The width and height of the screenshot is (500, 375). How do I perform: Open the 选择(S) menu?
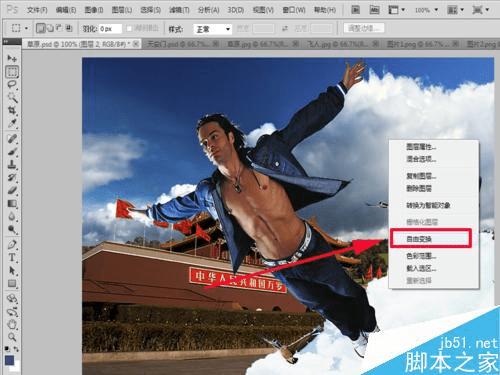[x=151, y=10]
